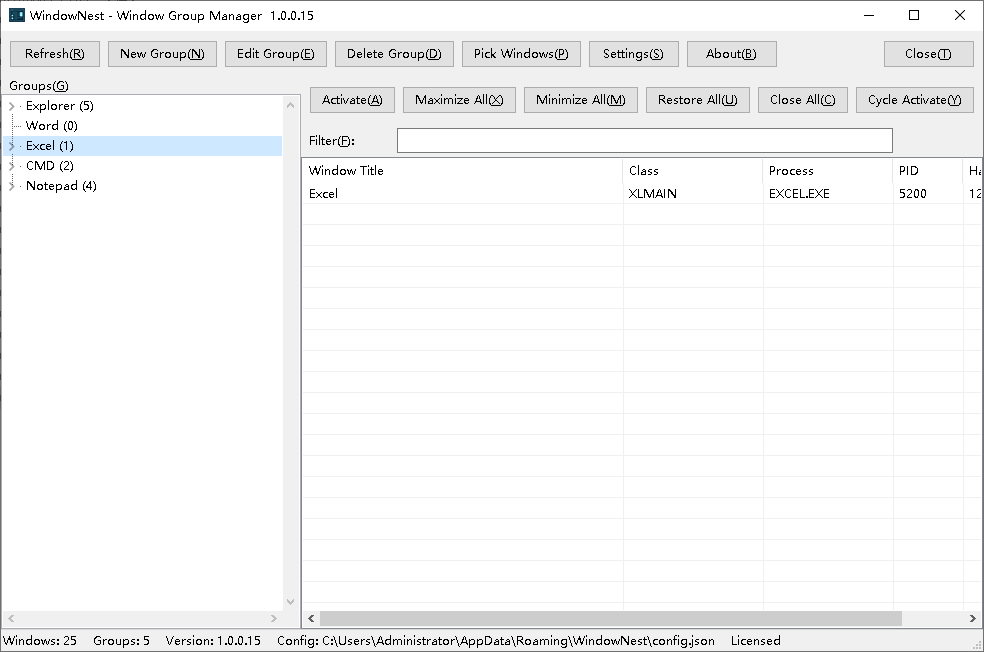This screenshot has width=984, height=652.
Task: Click the window list horizontal scrollbar
Action: (x=641, y=618)
